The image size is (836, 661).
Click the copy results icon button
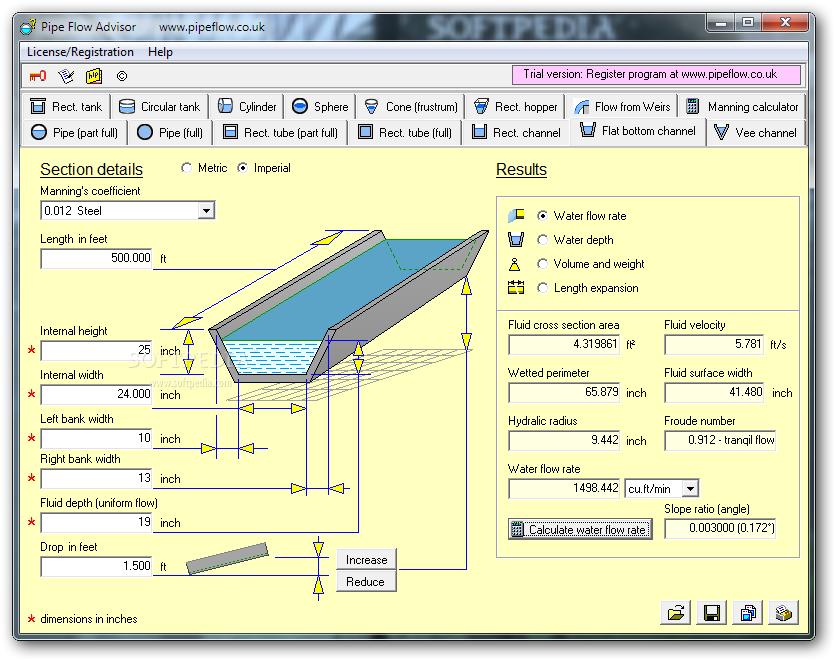[x=748, y=612]
